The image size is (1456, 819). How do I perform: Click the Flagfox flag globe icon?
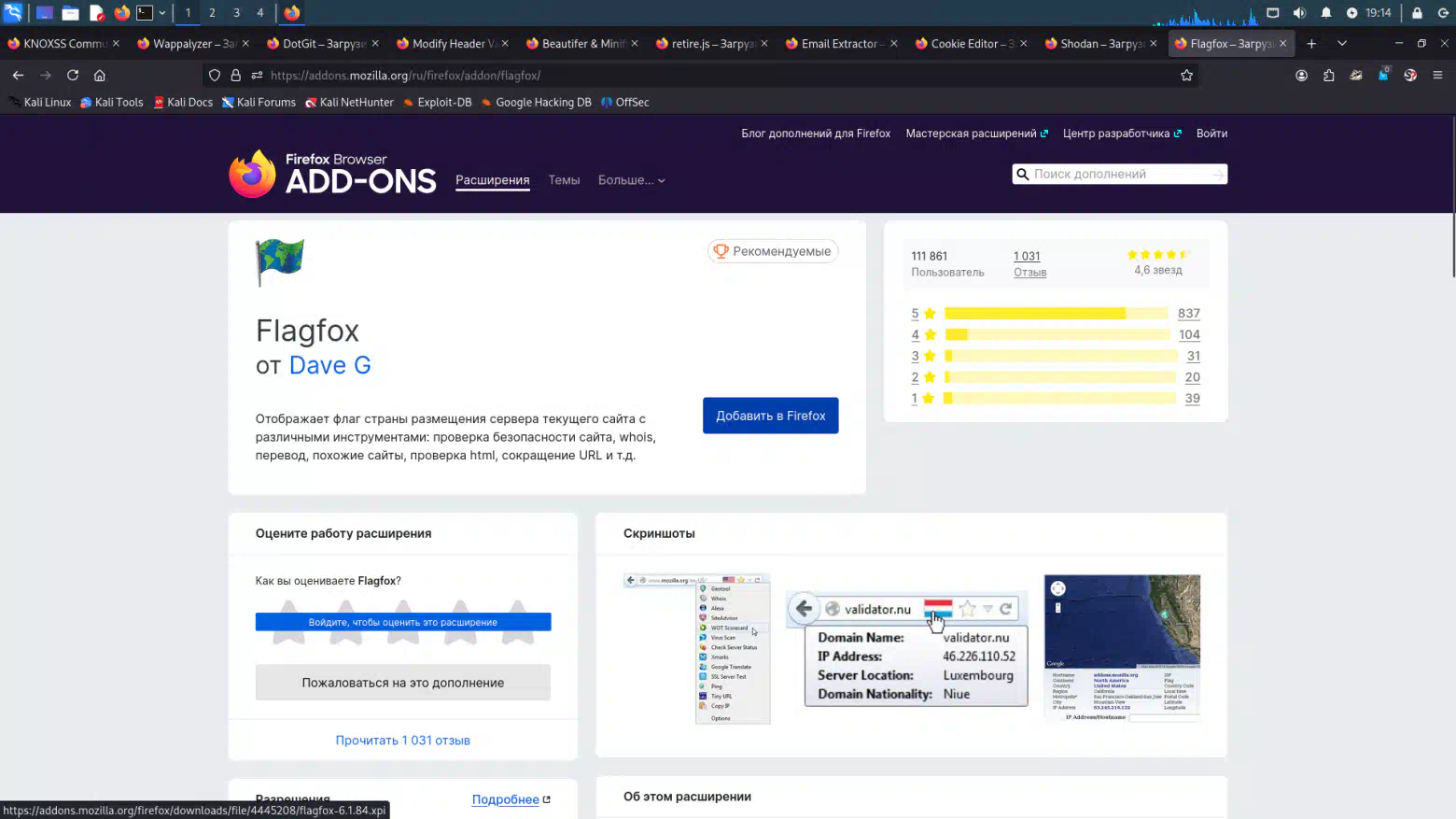pyautogui.click(x=280, y=262)
